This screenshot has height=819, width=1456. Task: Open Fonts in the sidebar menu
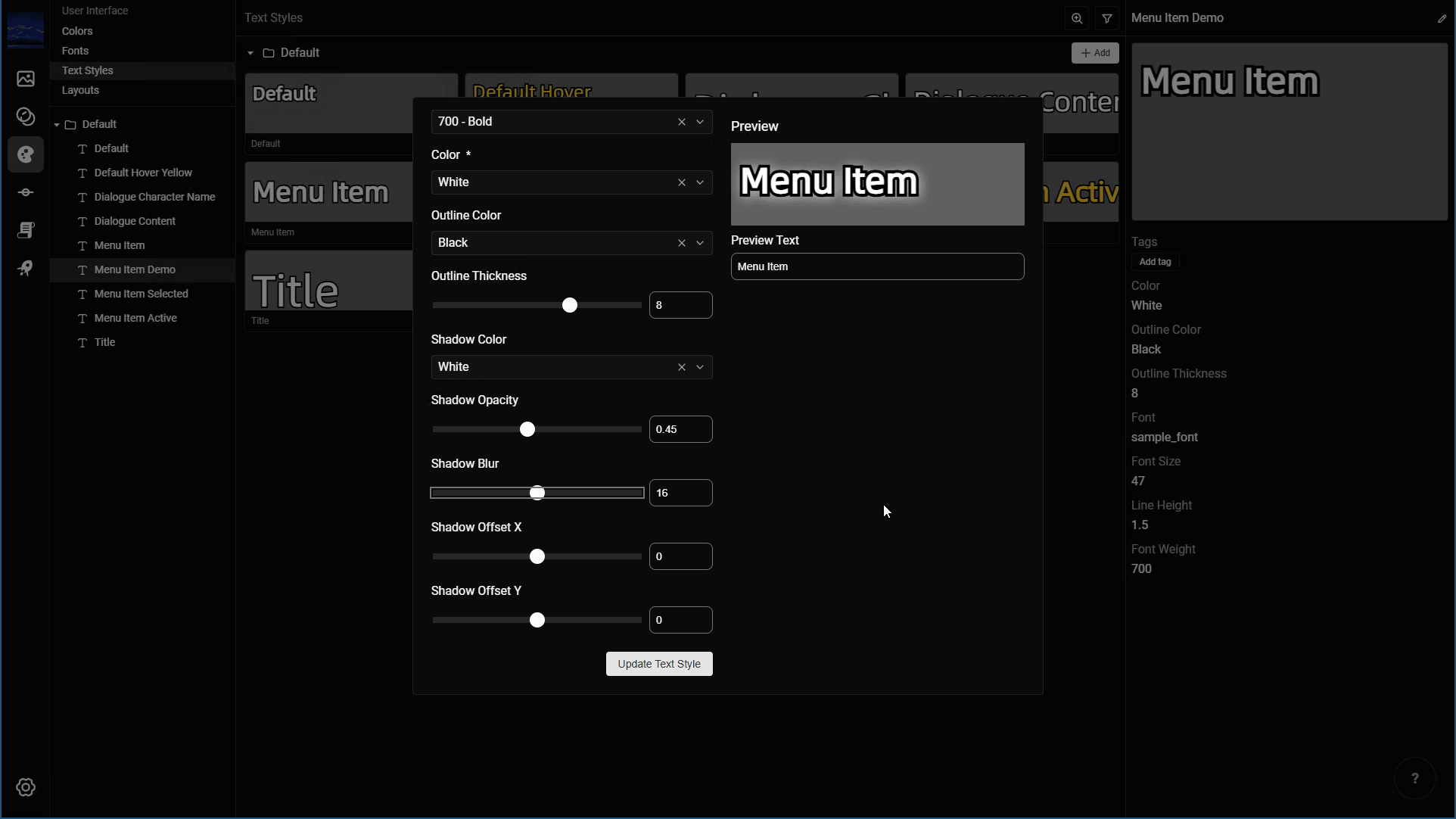(x=75, y=51)
